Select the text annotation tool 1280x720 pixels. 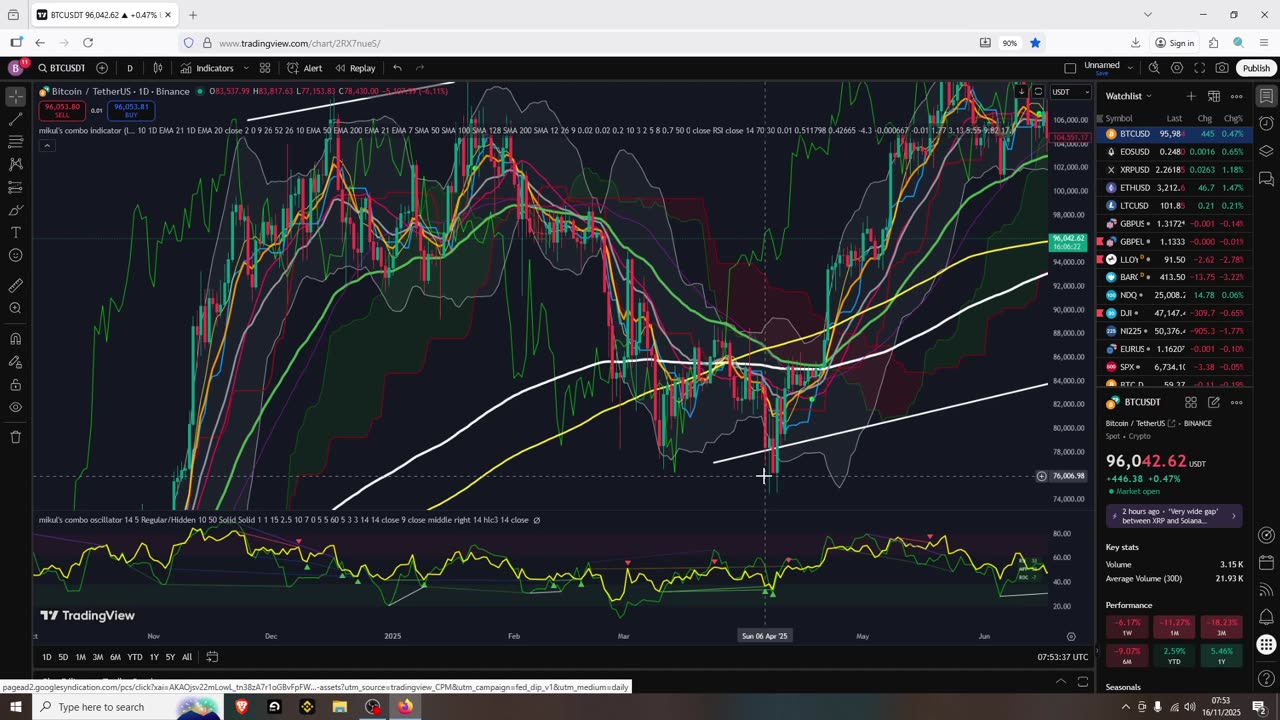point(15,233)
